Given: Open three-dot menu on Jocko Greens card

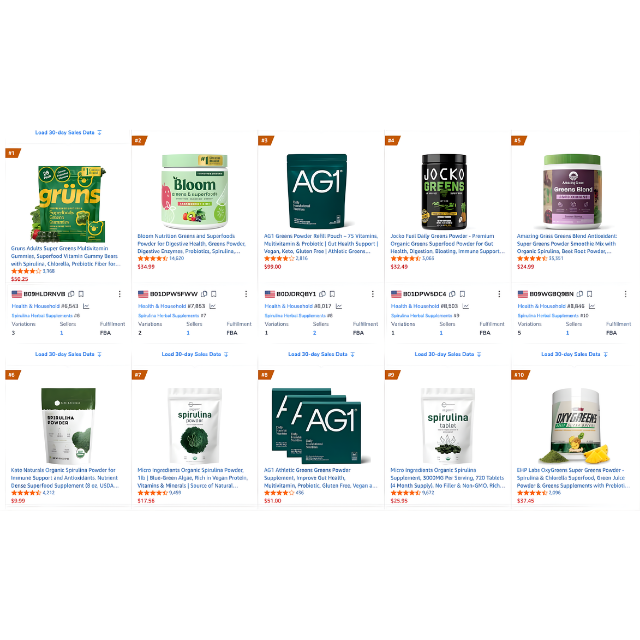Looking at the screenshot, I should coord(499,294).
